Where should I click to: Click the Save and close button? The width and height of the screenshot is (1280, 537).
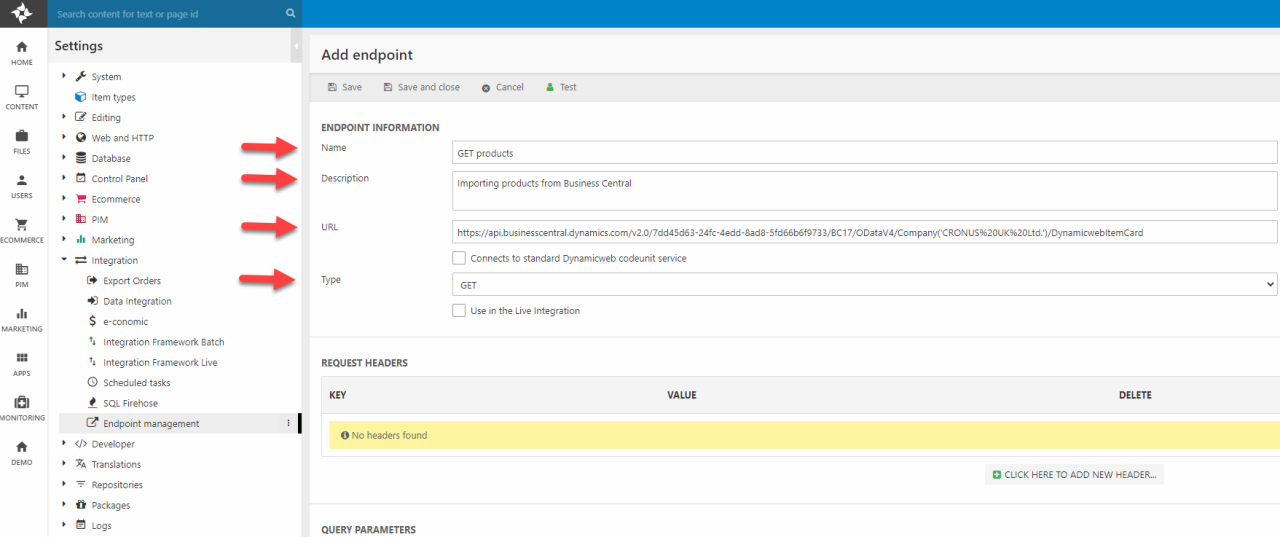[422, 87]
